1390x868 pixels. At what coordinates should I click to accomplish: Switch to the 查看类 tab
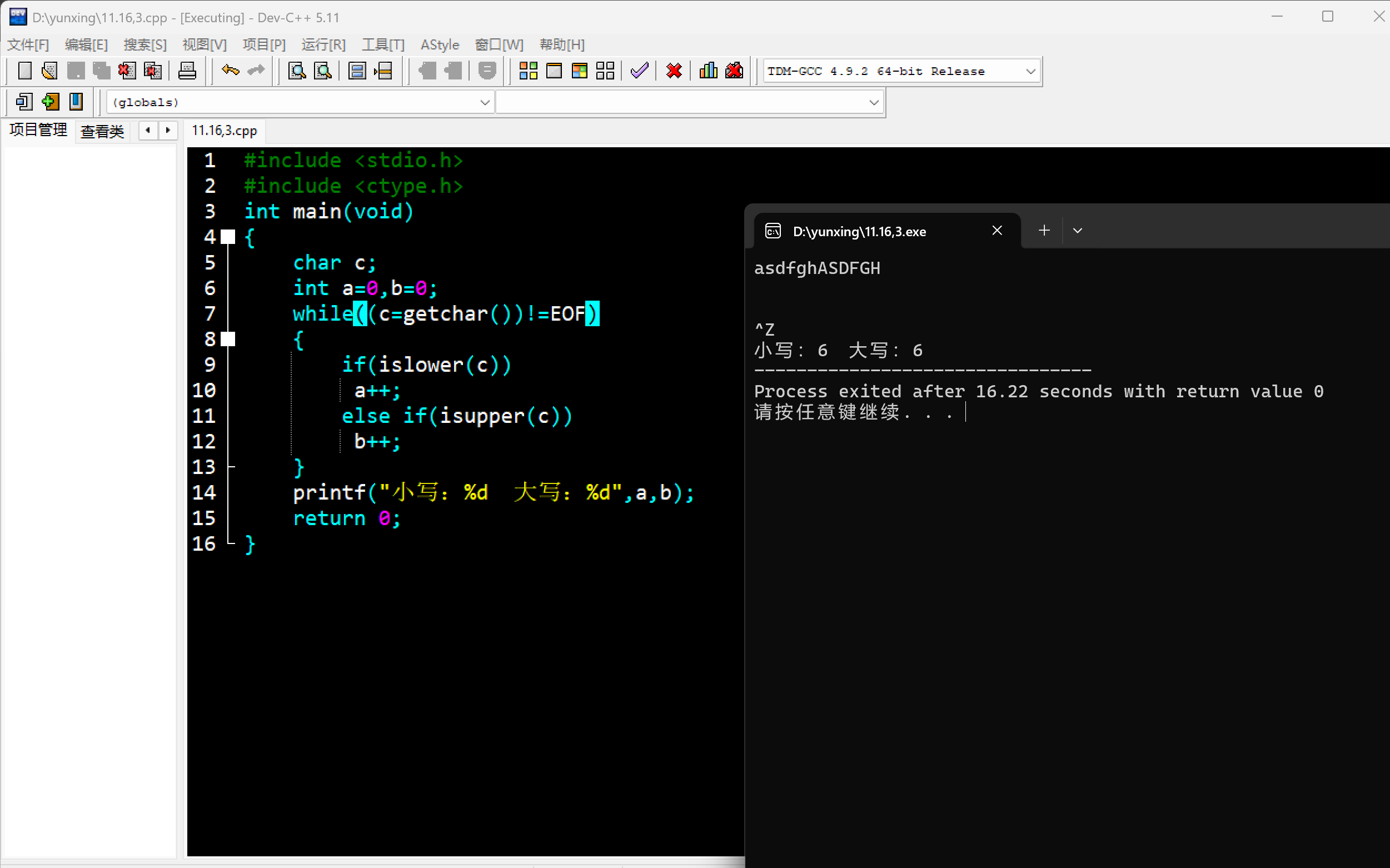[102, 131]
